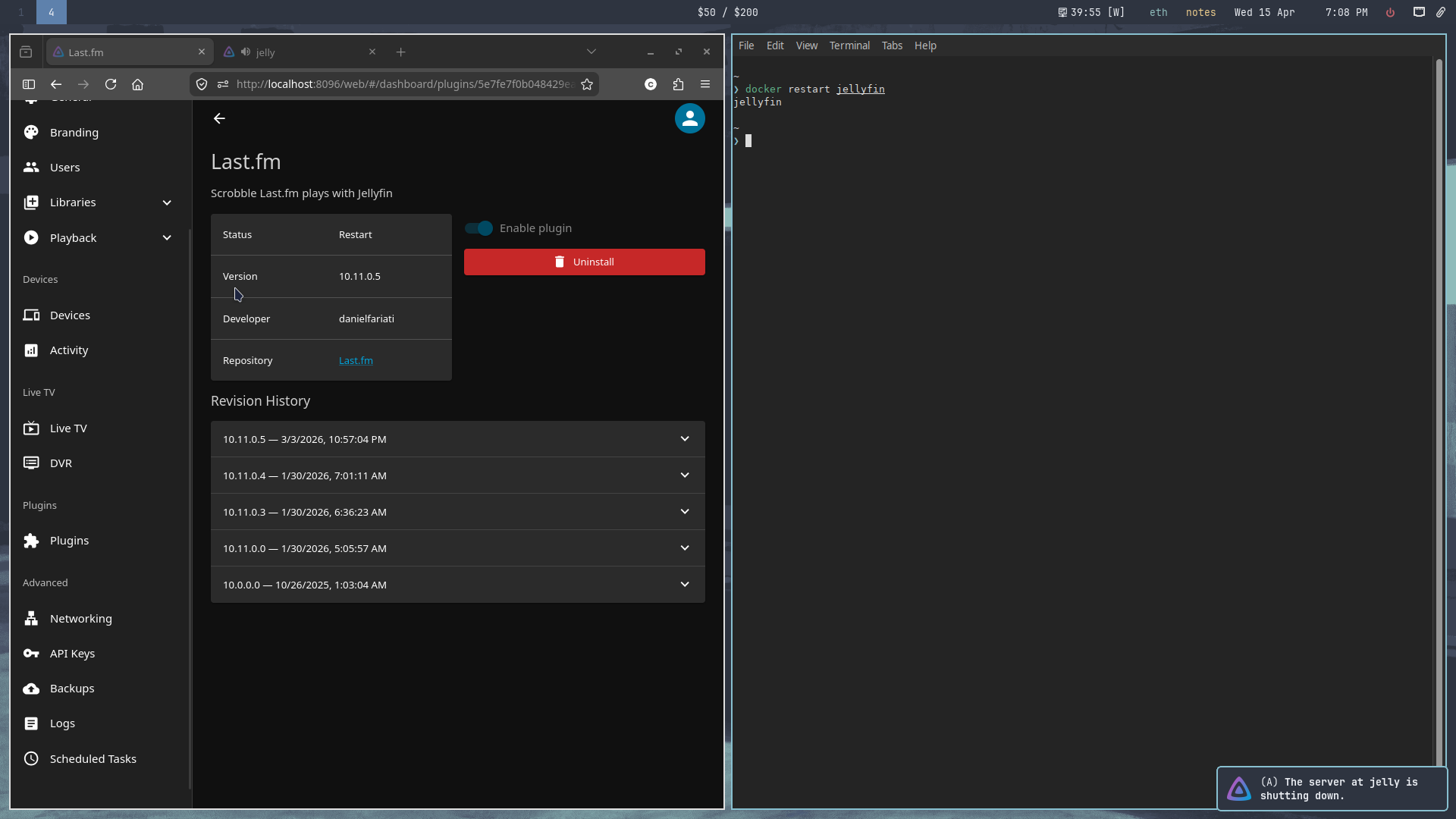Open the Backups page
This screenshot has height=819, width=1456.
tap(99, 688)
